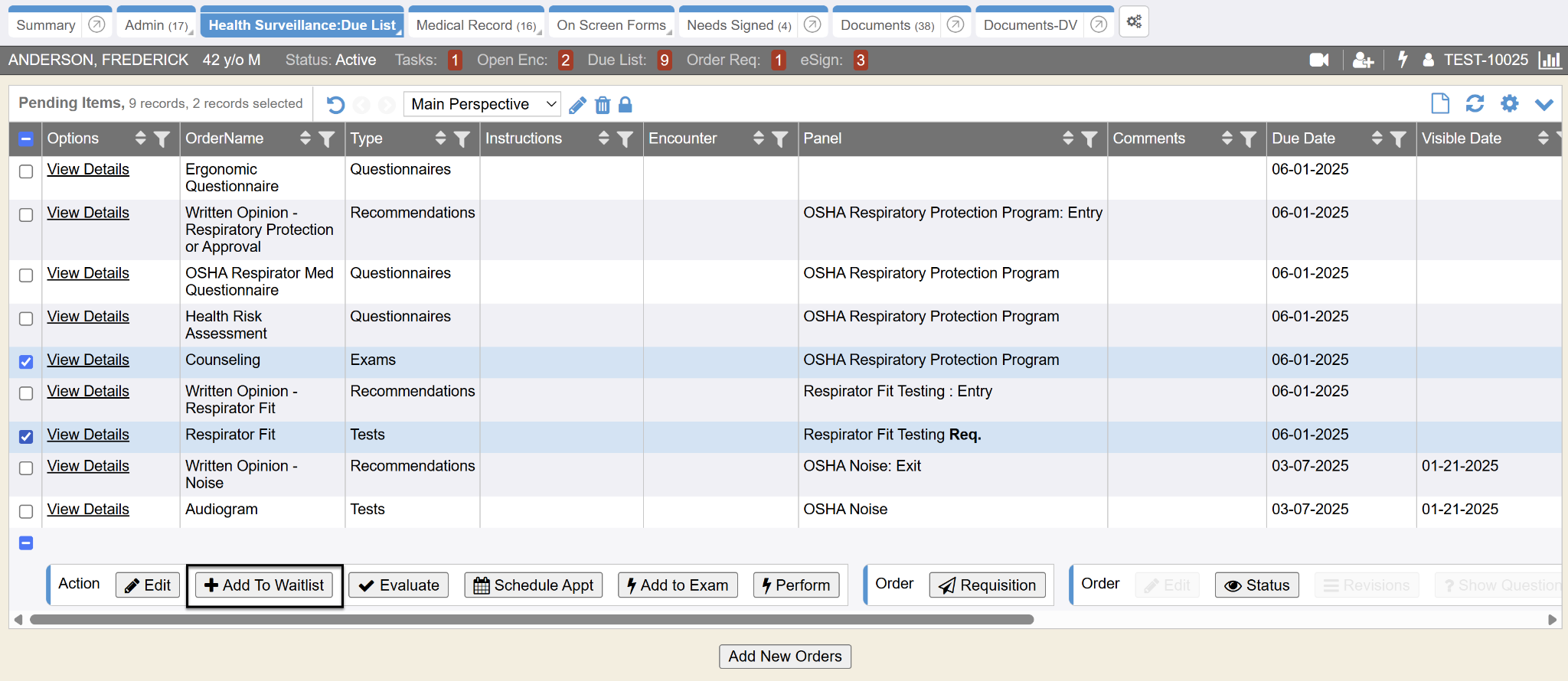This screenshot has width=1568, height=681.
Task: Click the refresh arrows icon at grid top right
Action: coord(1475,103)
